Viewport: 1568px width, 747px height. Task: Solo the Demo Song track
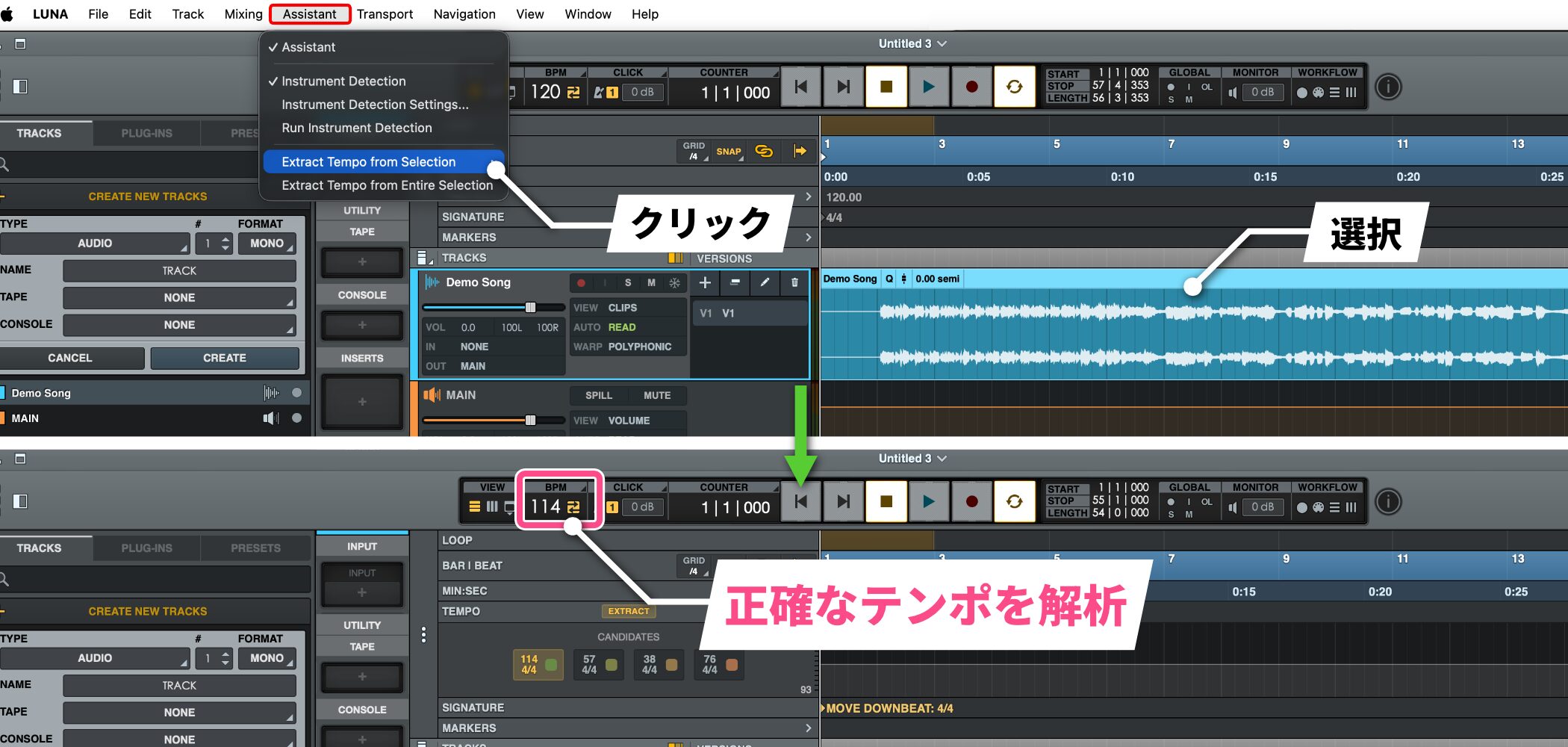628,283
